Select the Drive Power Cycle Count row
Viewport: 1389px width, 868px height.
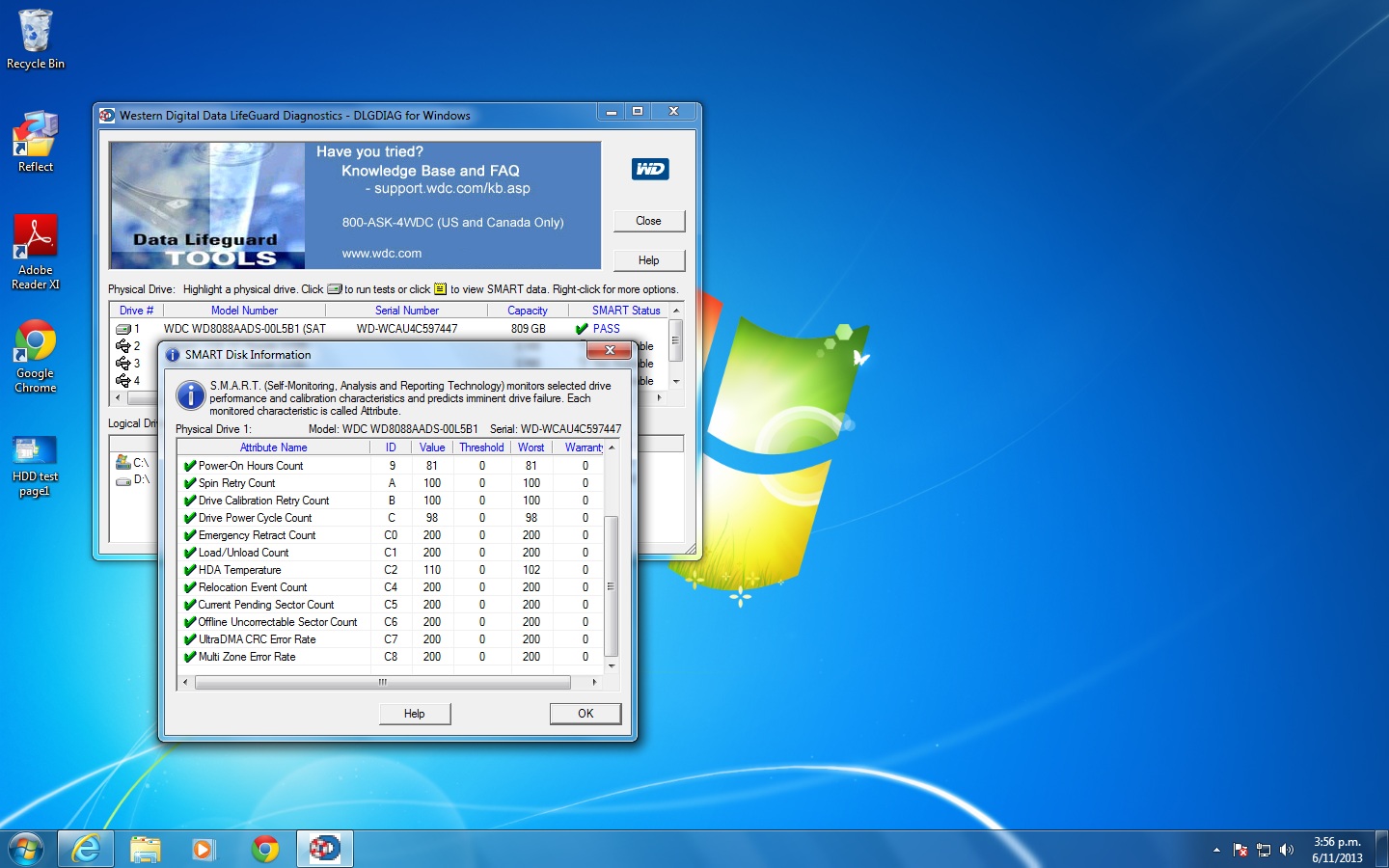[x=391, y=518]
